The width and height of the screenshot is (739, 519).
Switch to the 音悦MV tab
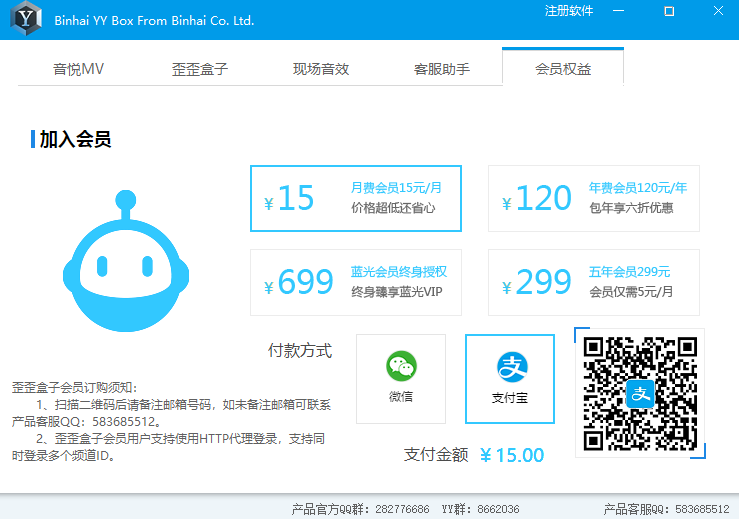point(78,69)
